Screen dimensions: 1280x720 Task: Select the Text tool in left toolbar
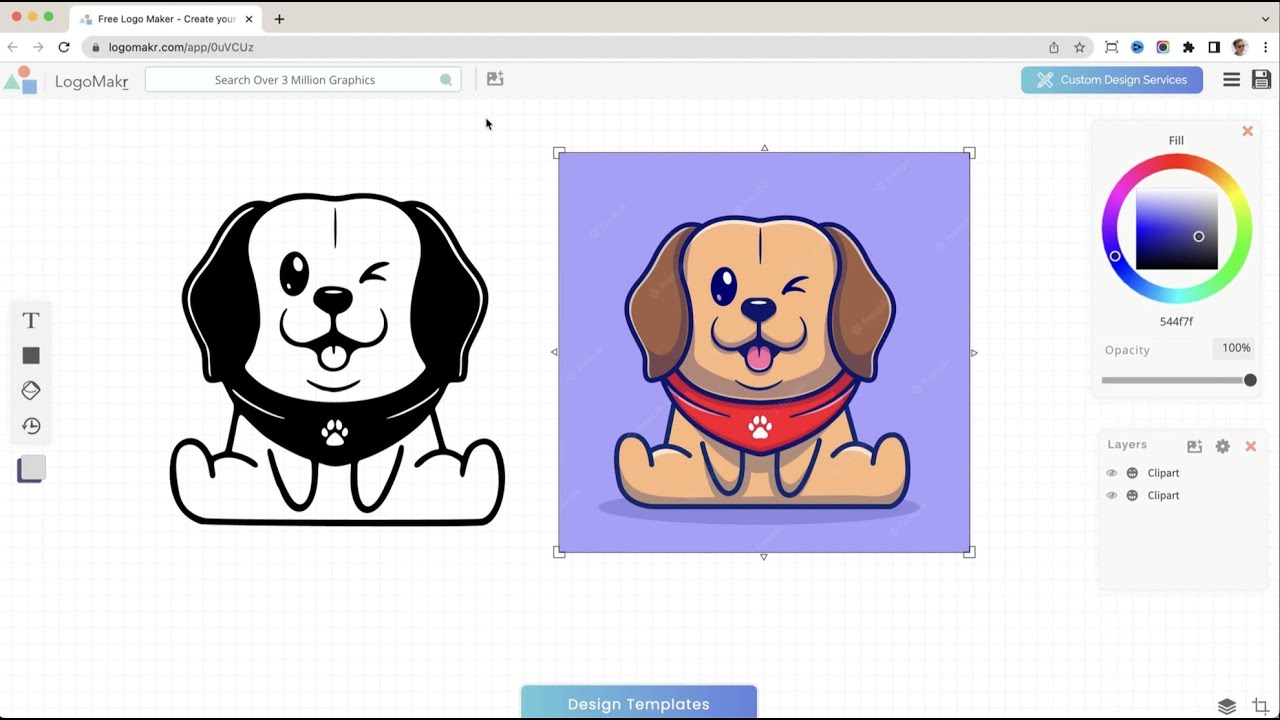31,321
